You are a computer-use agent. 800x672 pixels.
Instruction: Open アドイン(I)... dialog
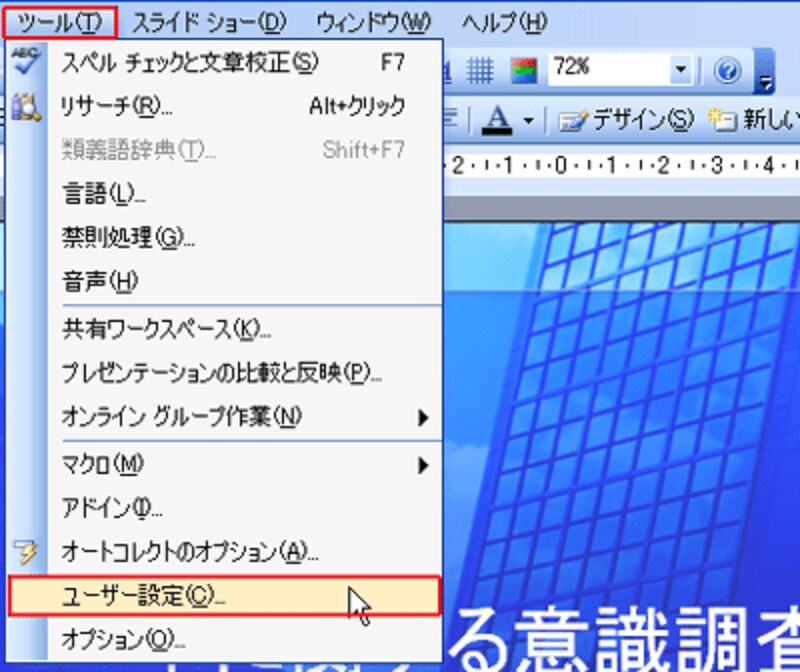pos(224,508)
